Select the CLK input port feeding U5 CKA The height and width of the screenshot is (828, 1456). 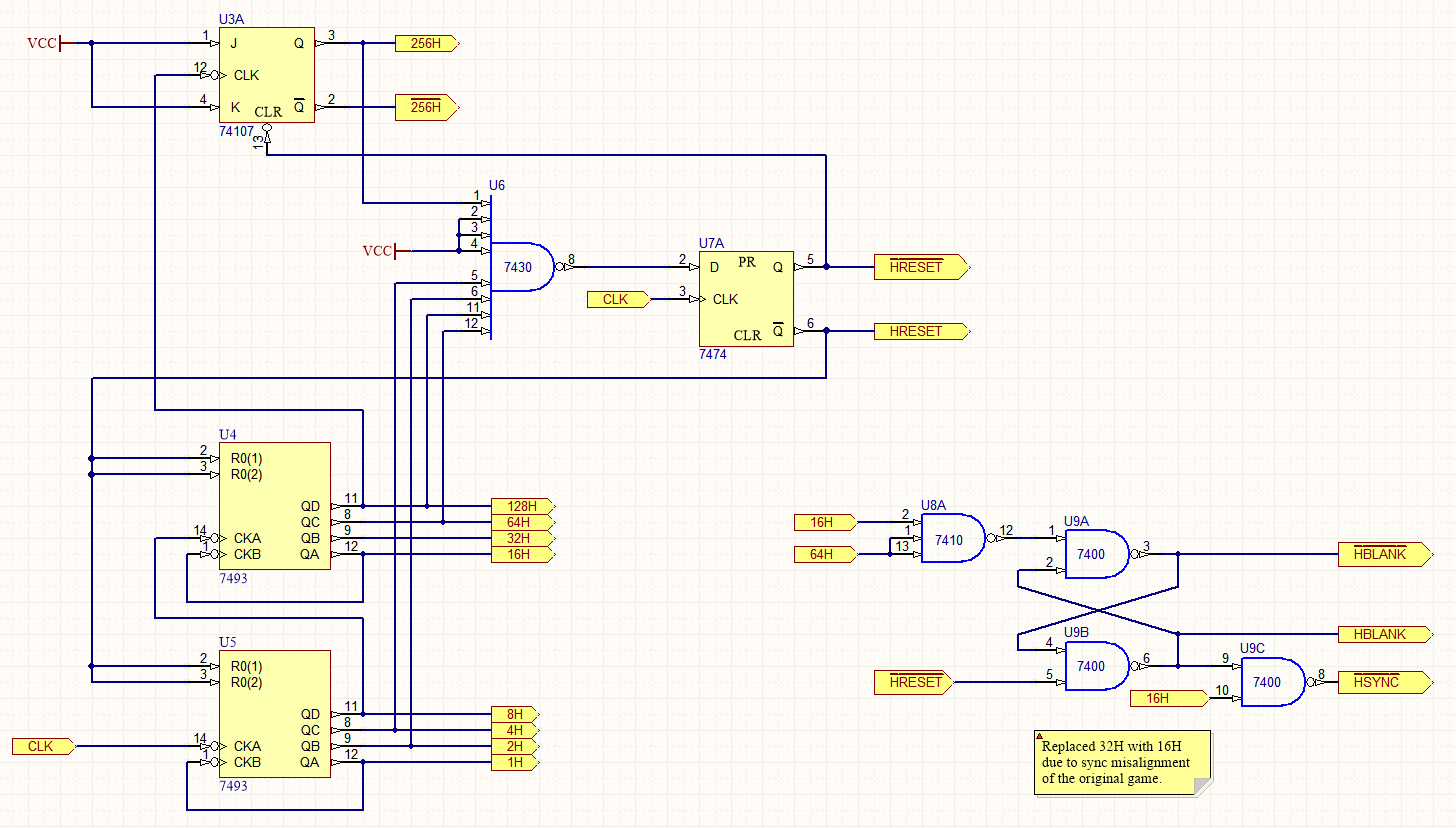pos(44,747)
